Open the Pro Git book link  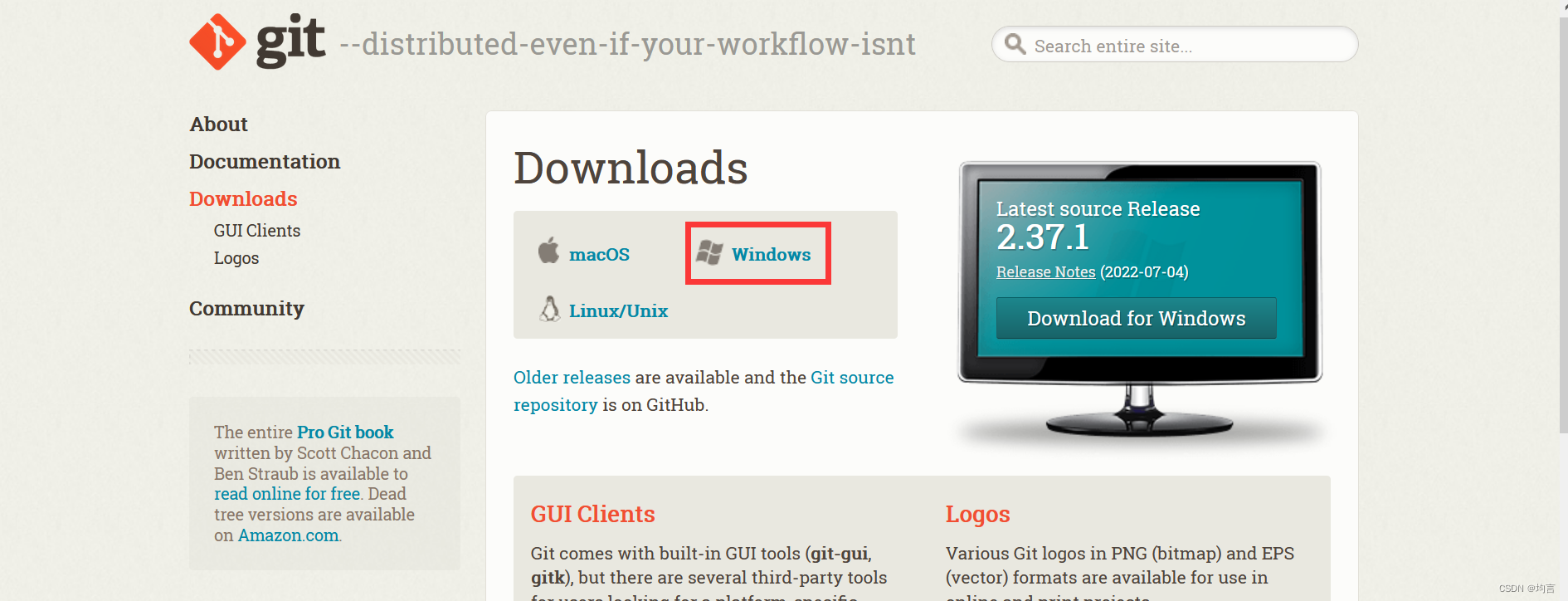tap(345, 432)
